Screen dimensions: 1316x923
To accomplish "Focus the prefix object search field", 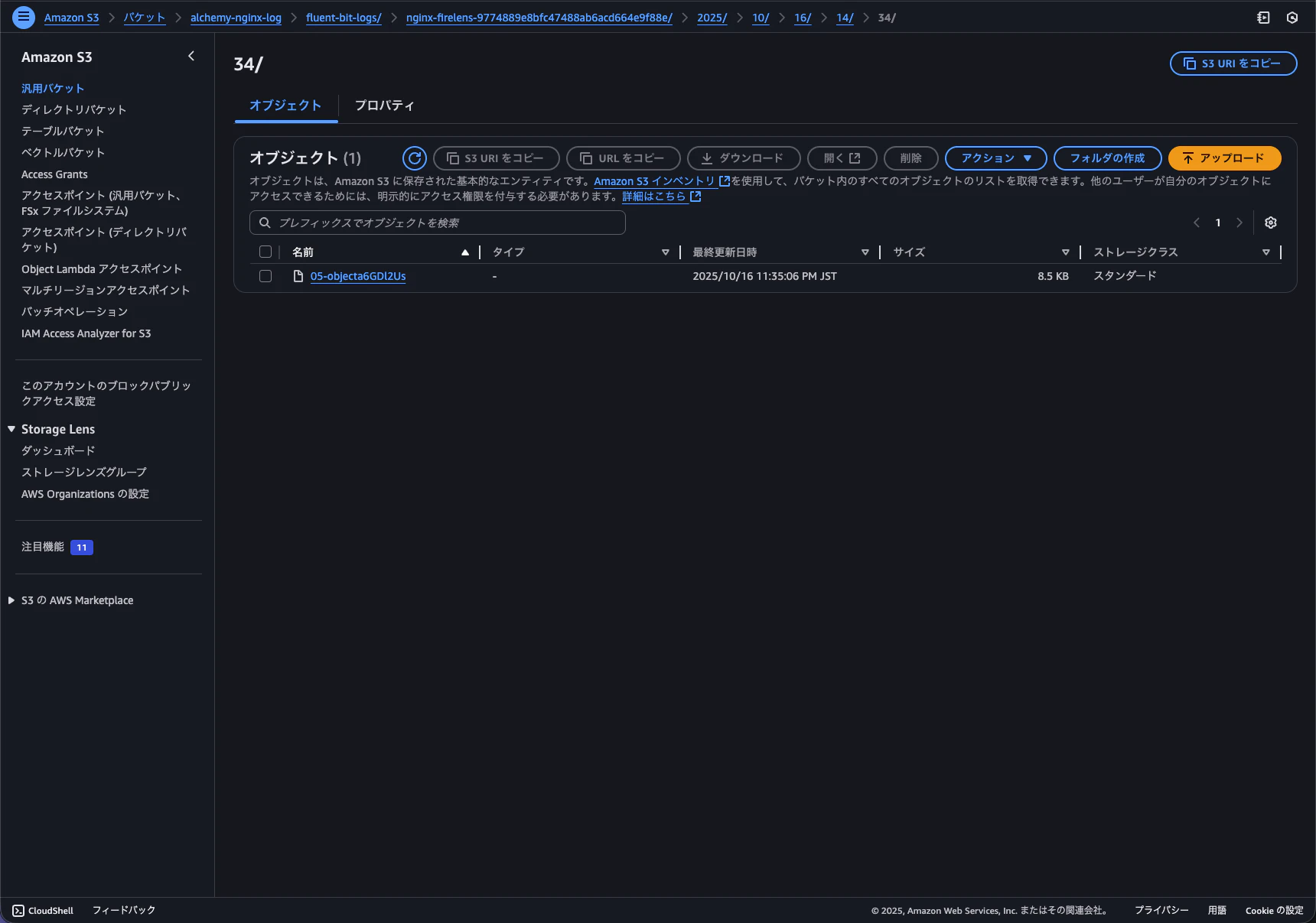I will (x=438, y=223).
